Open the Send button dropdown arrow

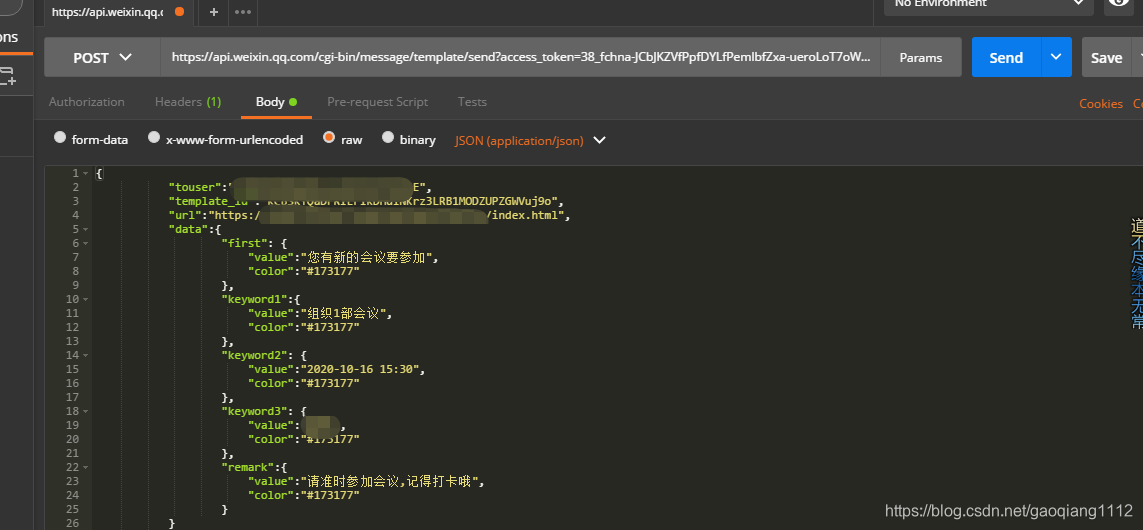(1056, 58)
